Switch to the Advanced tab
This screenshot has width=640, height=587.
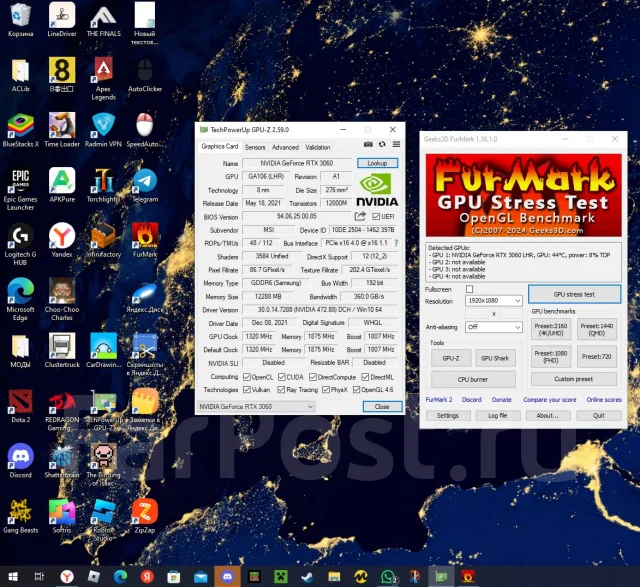pos(285,147)
